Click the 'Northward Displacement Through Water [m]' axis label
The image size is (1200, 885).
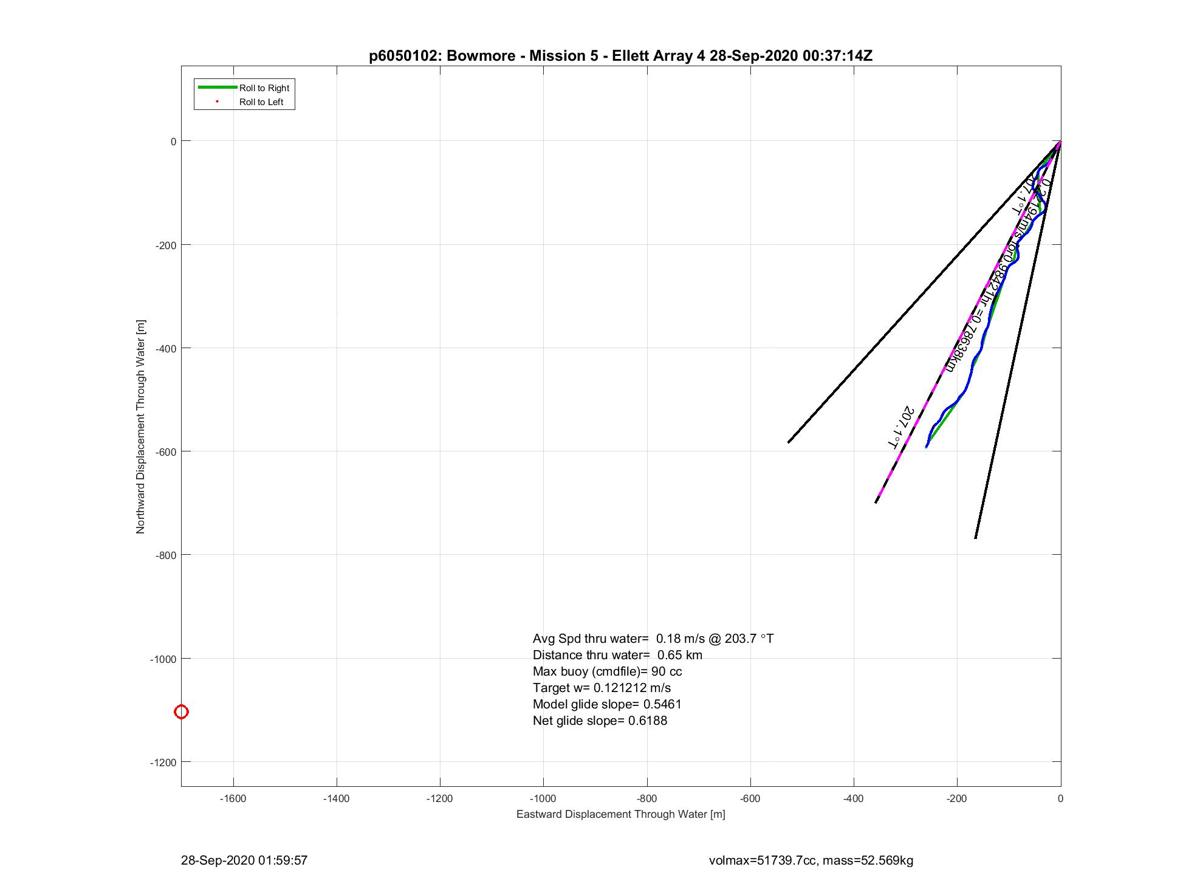tap(141, 426)
